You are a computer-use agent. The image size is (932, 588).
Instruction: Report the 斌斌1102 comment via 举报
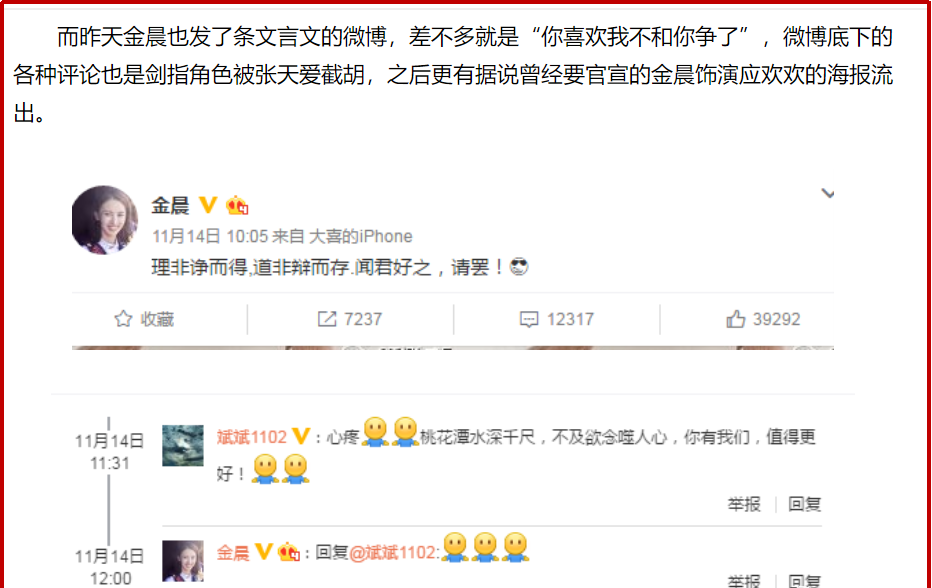[x=744, y=504]
